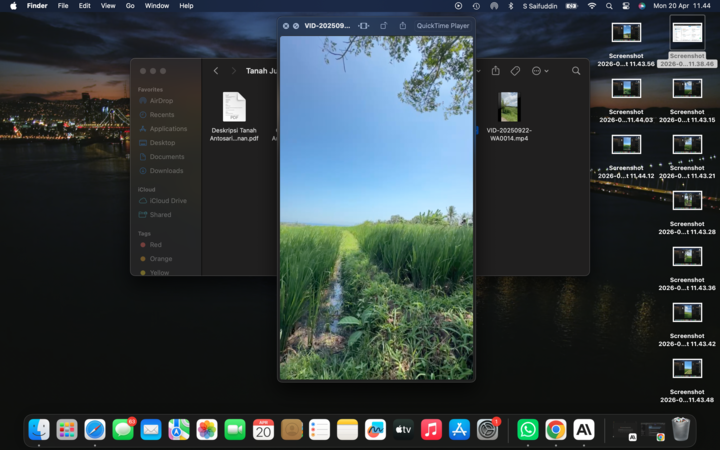Image resolution: width=720 pixels, height=450 pixels.
Task: Open the Wi-Fi status menu
Action: click(x=591, y=6)
